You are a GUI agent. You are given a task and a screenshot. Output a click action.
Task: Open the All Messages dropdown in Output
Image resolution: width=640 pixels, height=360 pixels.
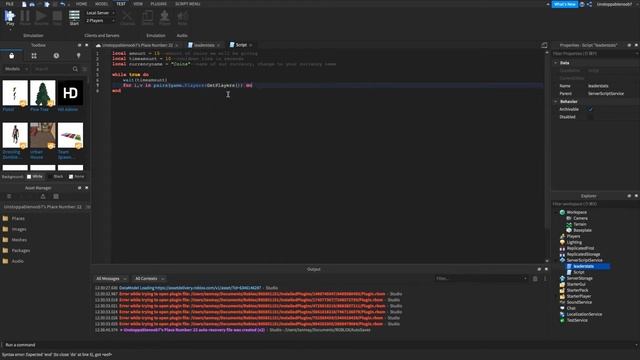tap(111, 279)
